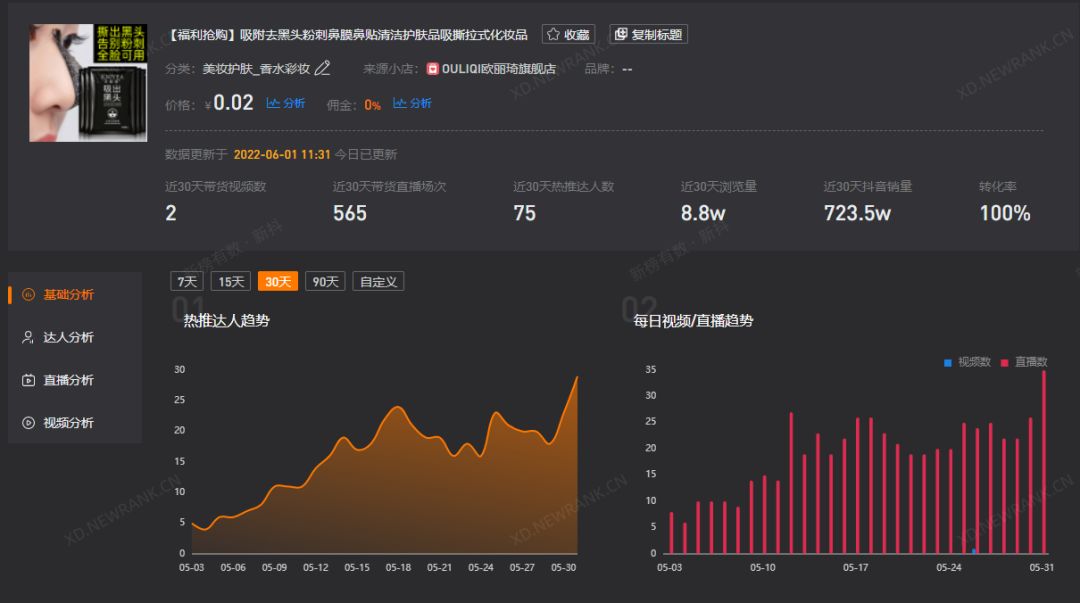Click the 直播分析 live stream icon
Screen dimensions: 1080x603
click(x=28, y=380)
